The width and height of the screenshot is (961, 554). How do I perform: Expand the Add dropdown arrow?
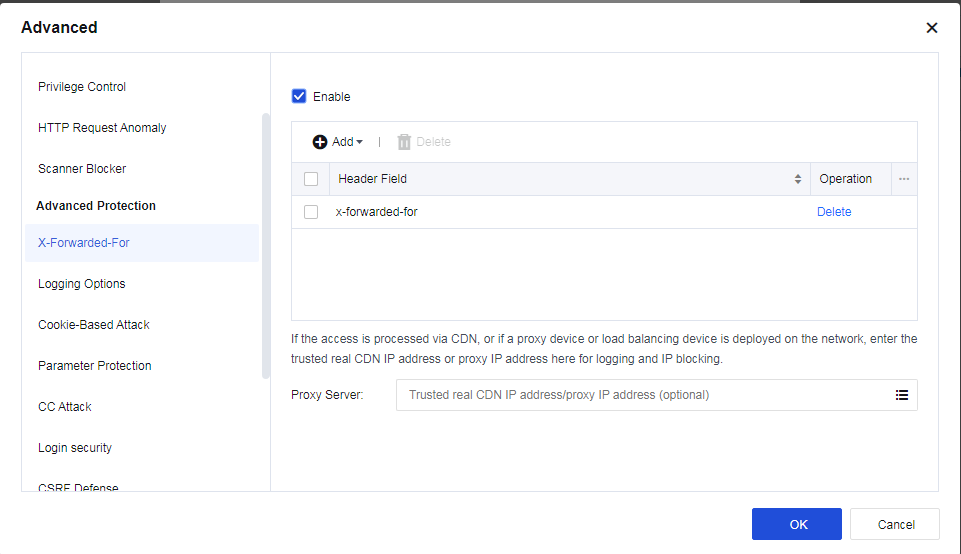coord(360,142)
